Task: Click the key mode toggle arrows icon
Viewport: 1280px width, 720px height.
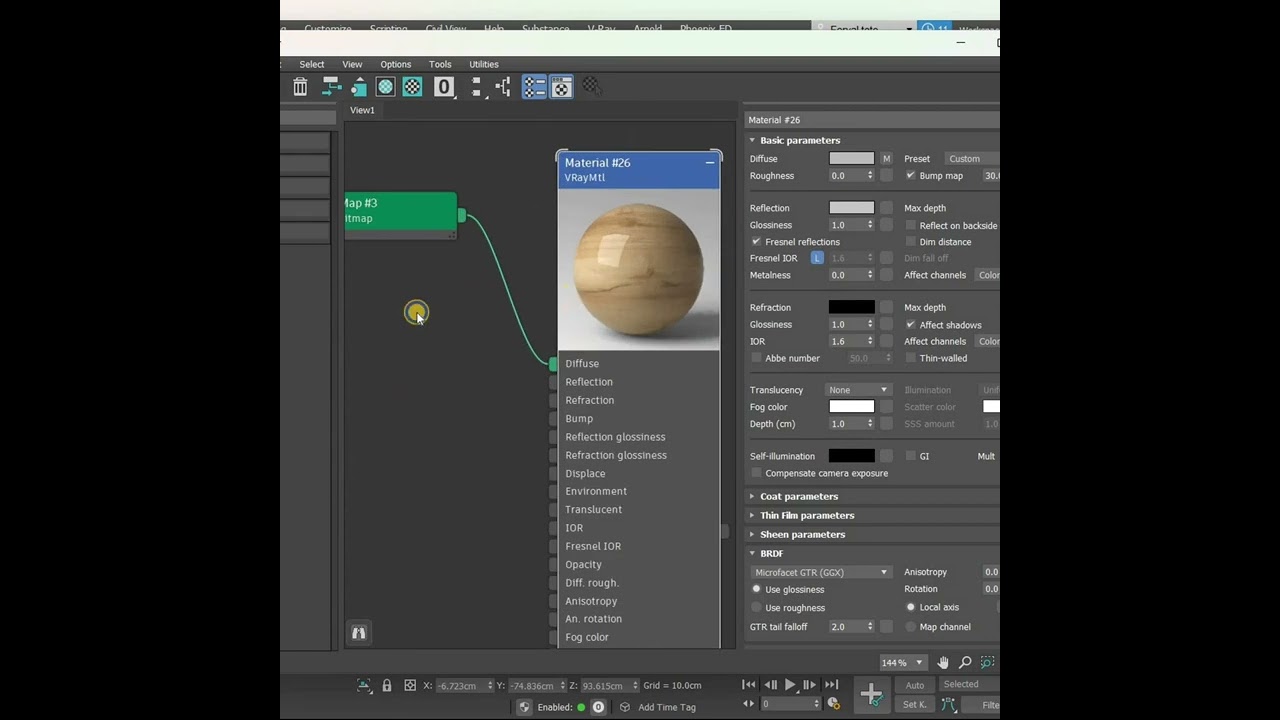Action: coord(749,704)
